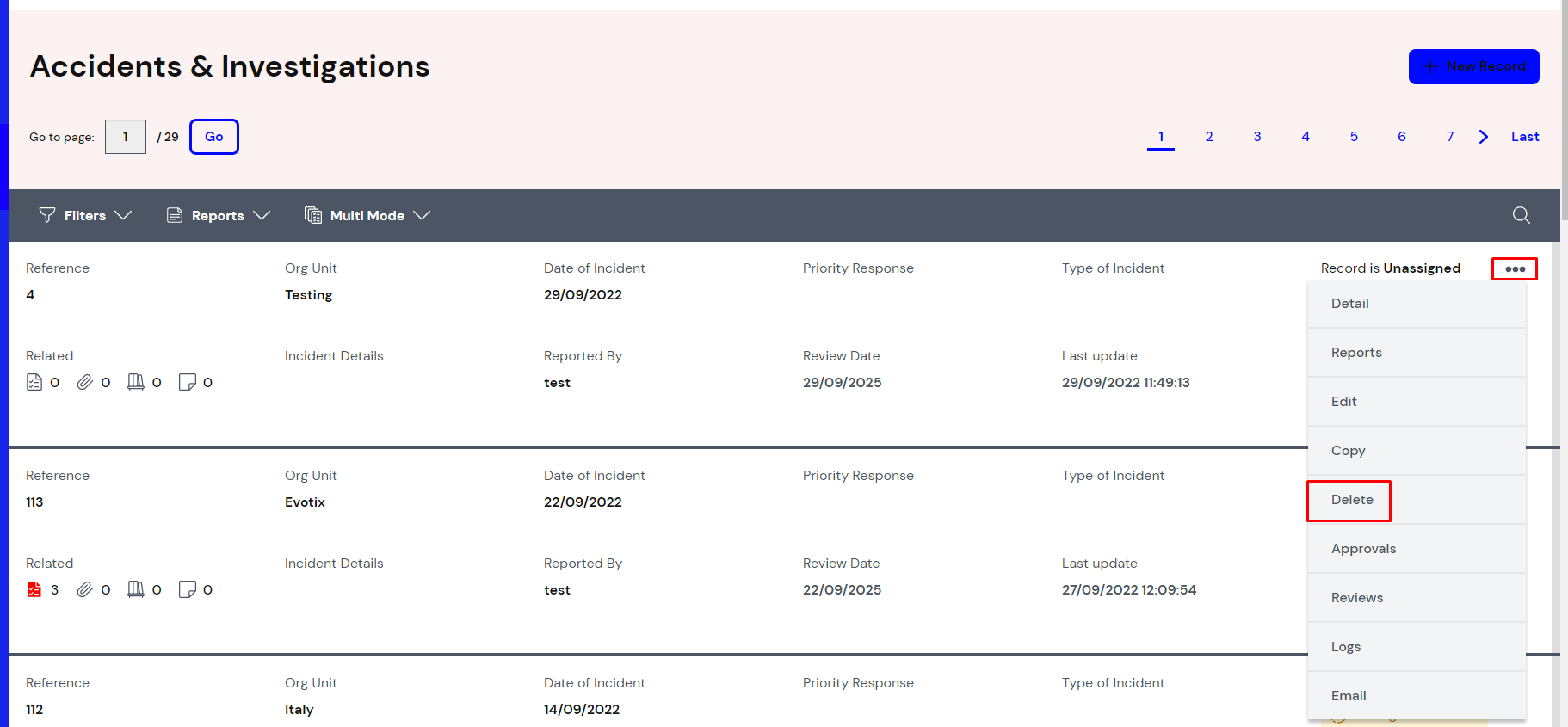This screenshot has width=1568, height=727.
Task: Click the note icon for record 4
Action: (187, 382)
